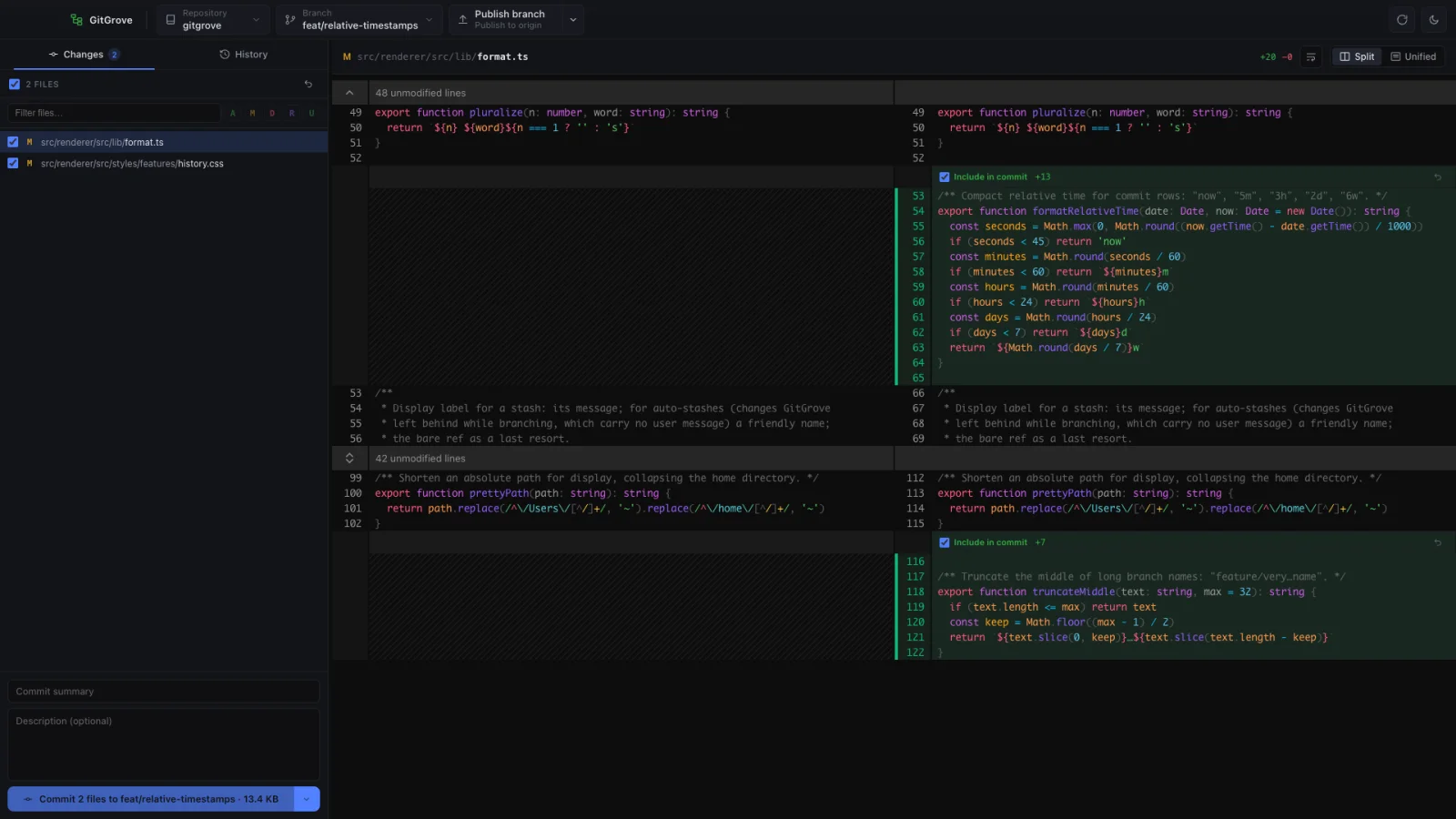Image resolution: width=1456 pixels, height=819 pixels.
Task: Click the refresh icon in top bar
Action: click(1402, 19)
